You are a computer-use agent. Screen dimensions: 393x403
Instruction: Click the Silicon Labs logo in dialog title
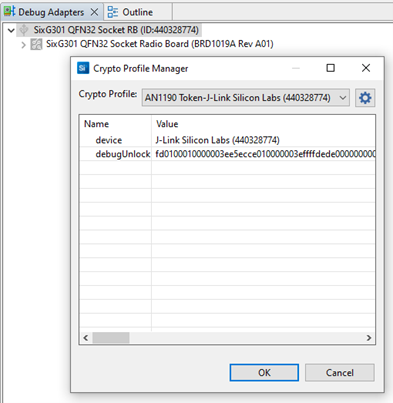[x=83, y=68]
